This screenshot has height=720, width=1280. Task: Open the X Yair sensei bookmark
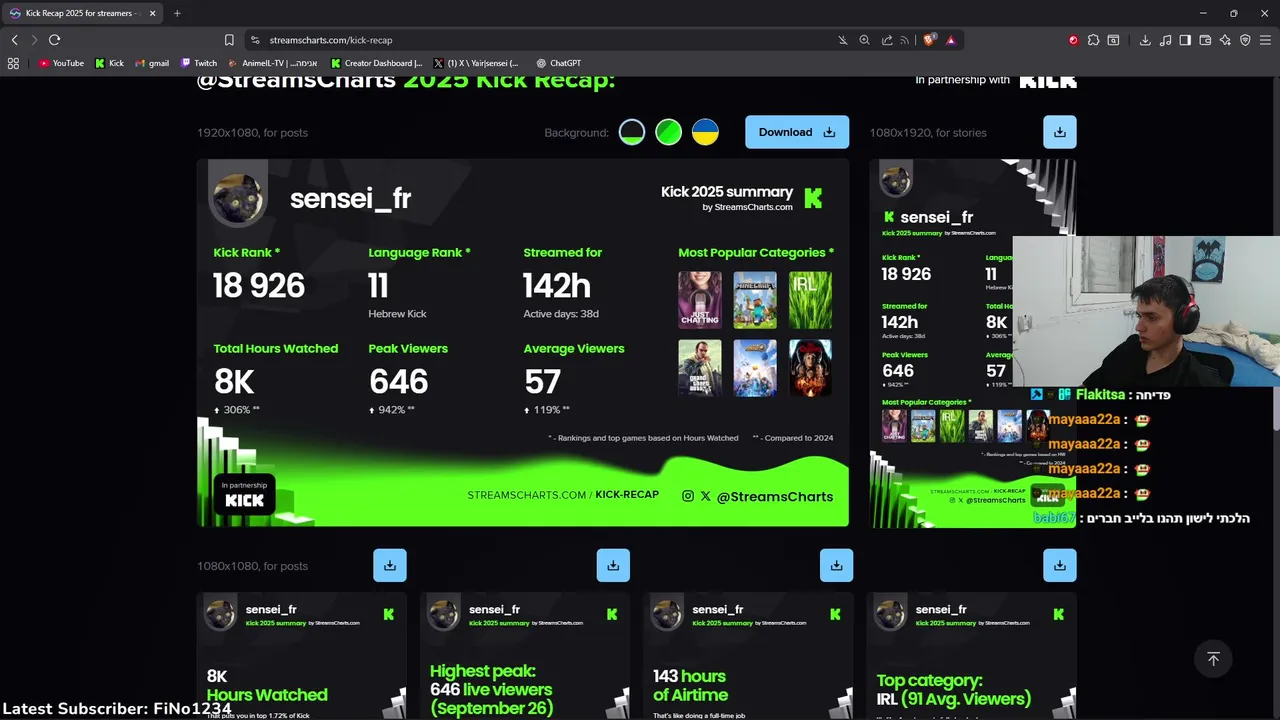pyautogui.click(x=476, y=63)
